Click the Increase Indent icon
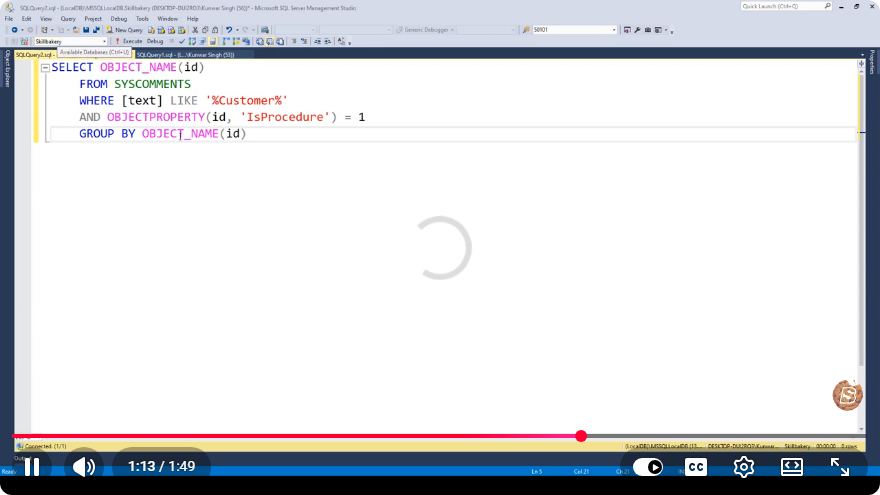The width and height of the screenshot is (880, 495). (328, 41)
